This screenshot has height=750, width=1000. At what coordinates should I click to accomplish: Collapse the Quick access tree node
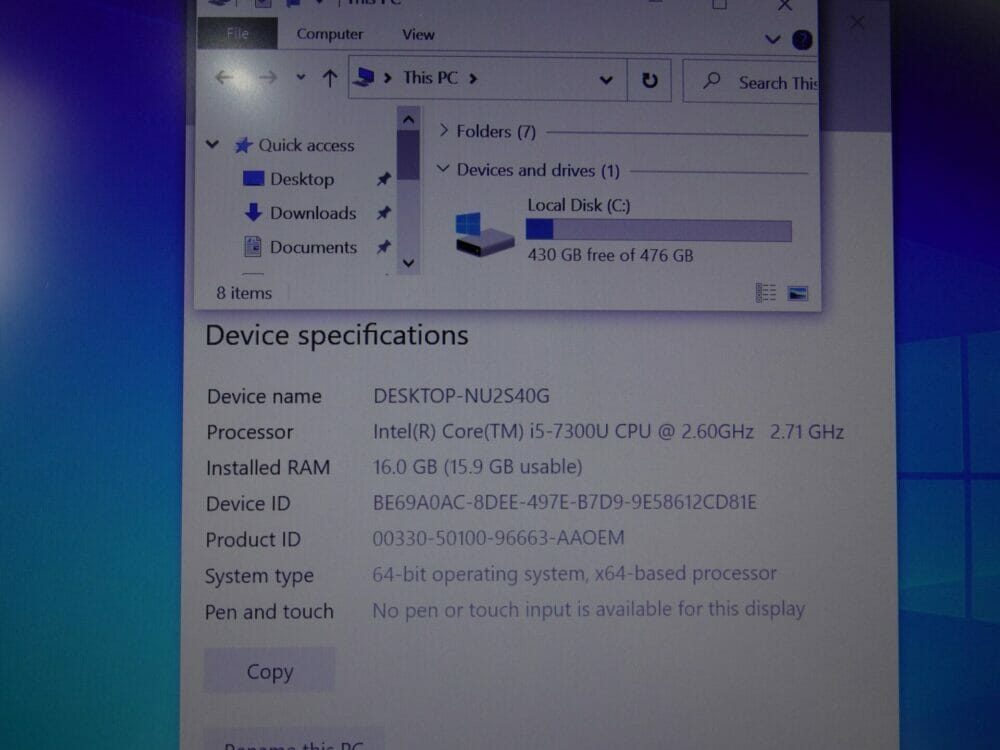click(212, 145)
